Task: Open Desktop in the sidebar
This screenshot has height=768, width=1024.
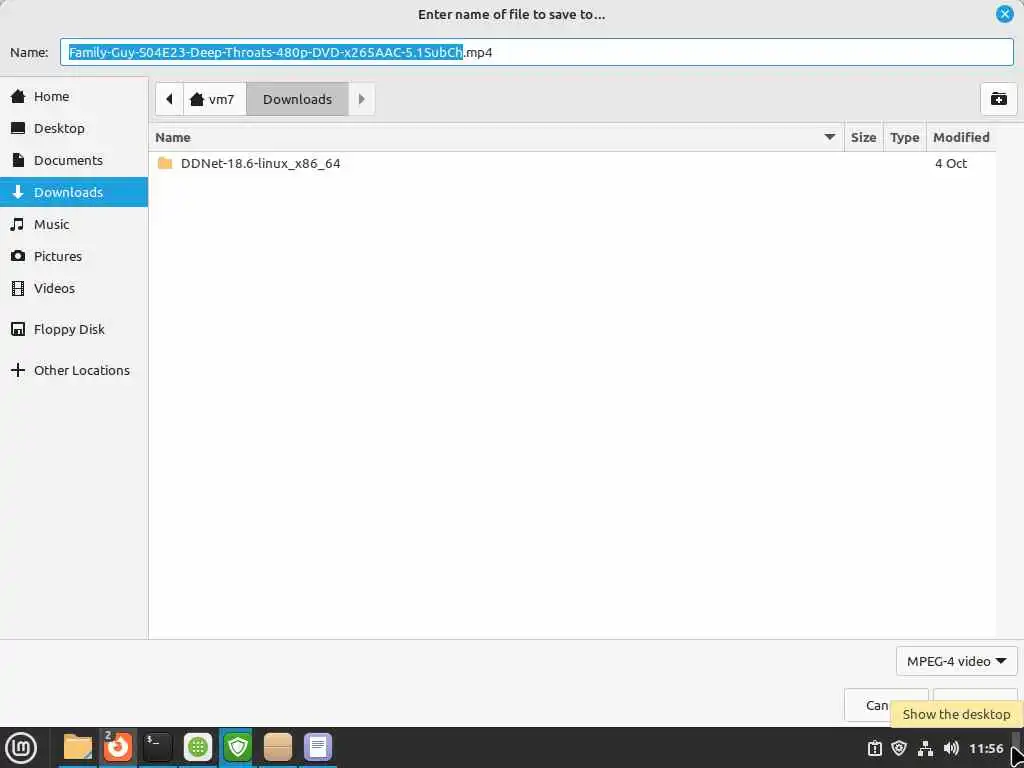Action: (74, 128)
